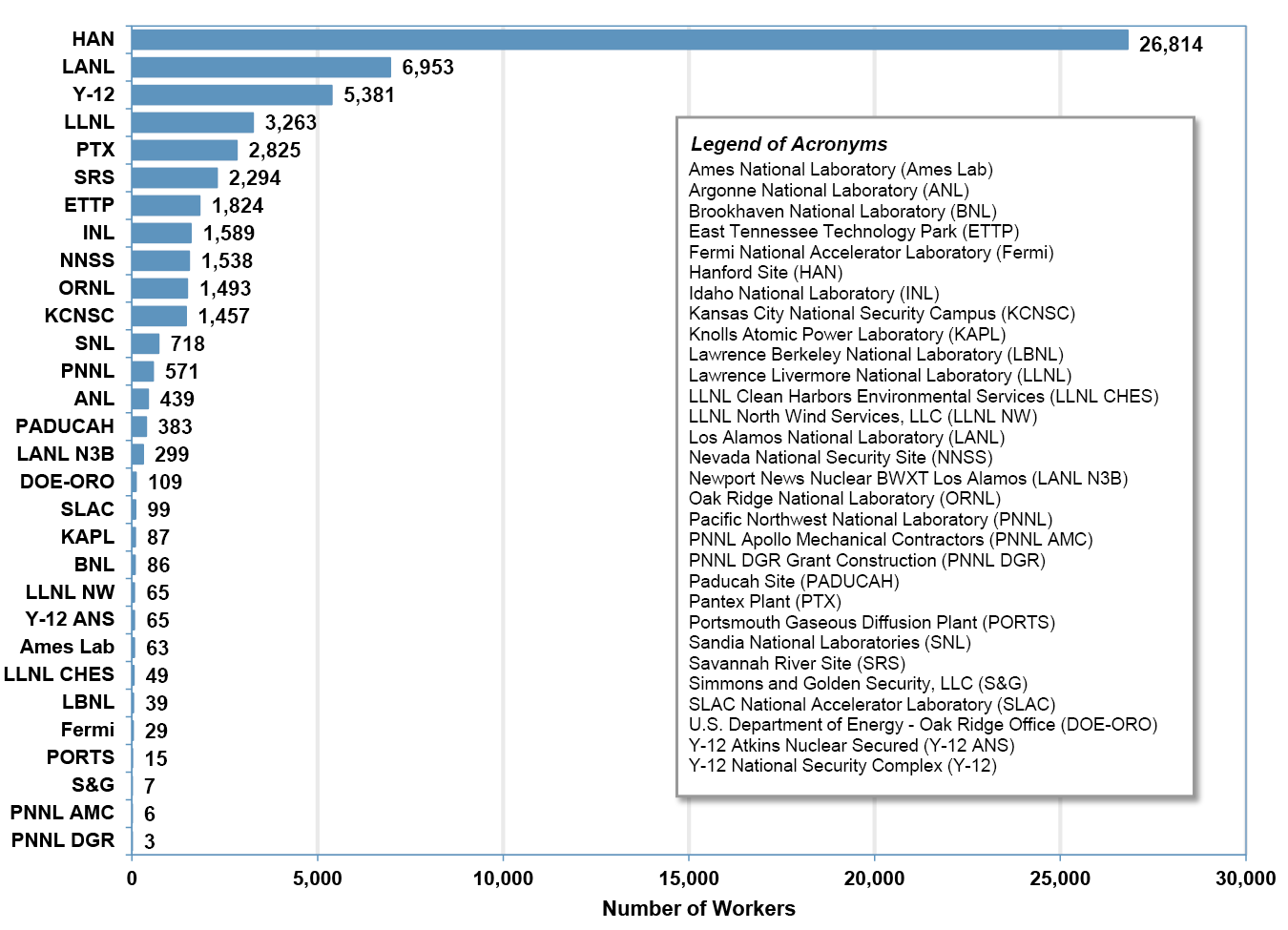1288x930 pixels.
Task: Click the INL value 1,589
Action: point(229,233)
